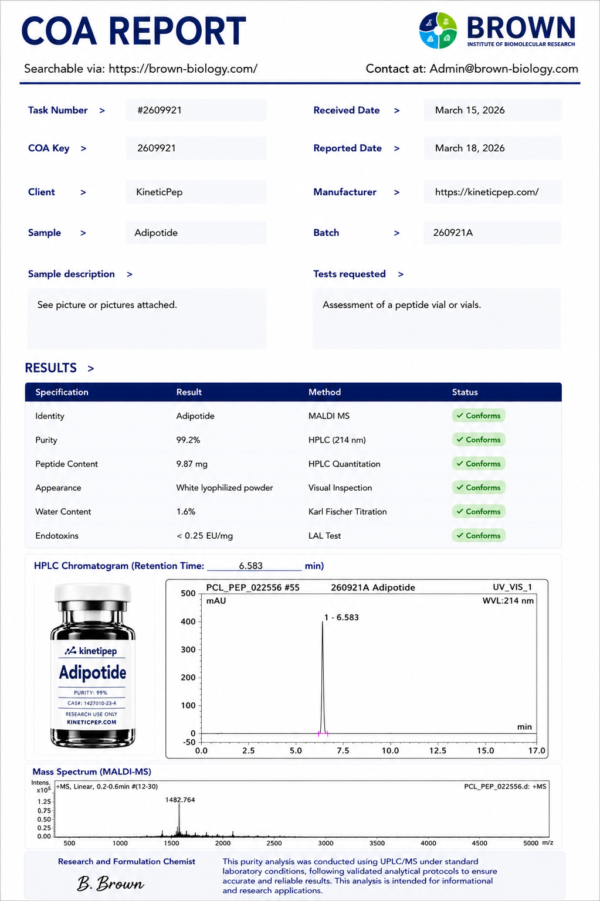Click the Adipotide vial product image
The width and height of the screenshot is (600, 901).
(x=93, y=665)
